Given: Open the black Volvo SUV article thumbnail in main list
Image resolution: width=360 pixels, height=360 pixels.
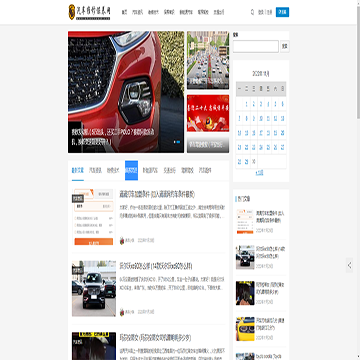Looking at the screenshot, I should (94, 288).
